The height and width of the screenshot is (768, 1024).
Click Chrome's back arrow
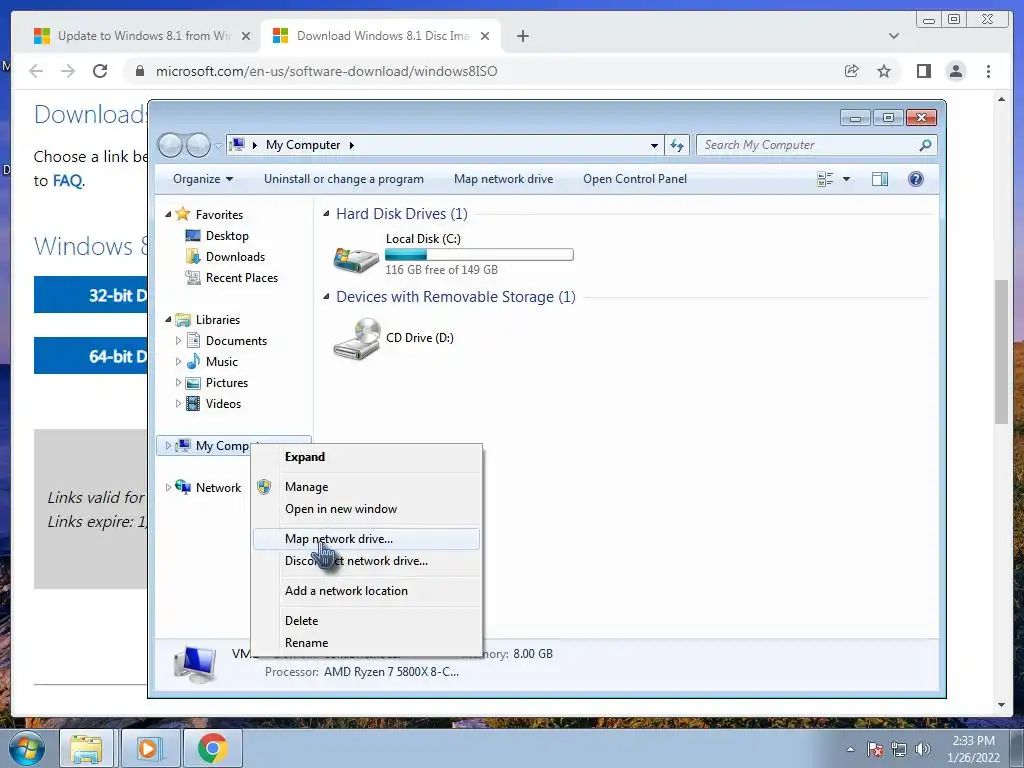point(36,71)
